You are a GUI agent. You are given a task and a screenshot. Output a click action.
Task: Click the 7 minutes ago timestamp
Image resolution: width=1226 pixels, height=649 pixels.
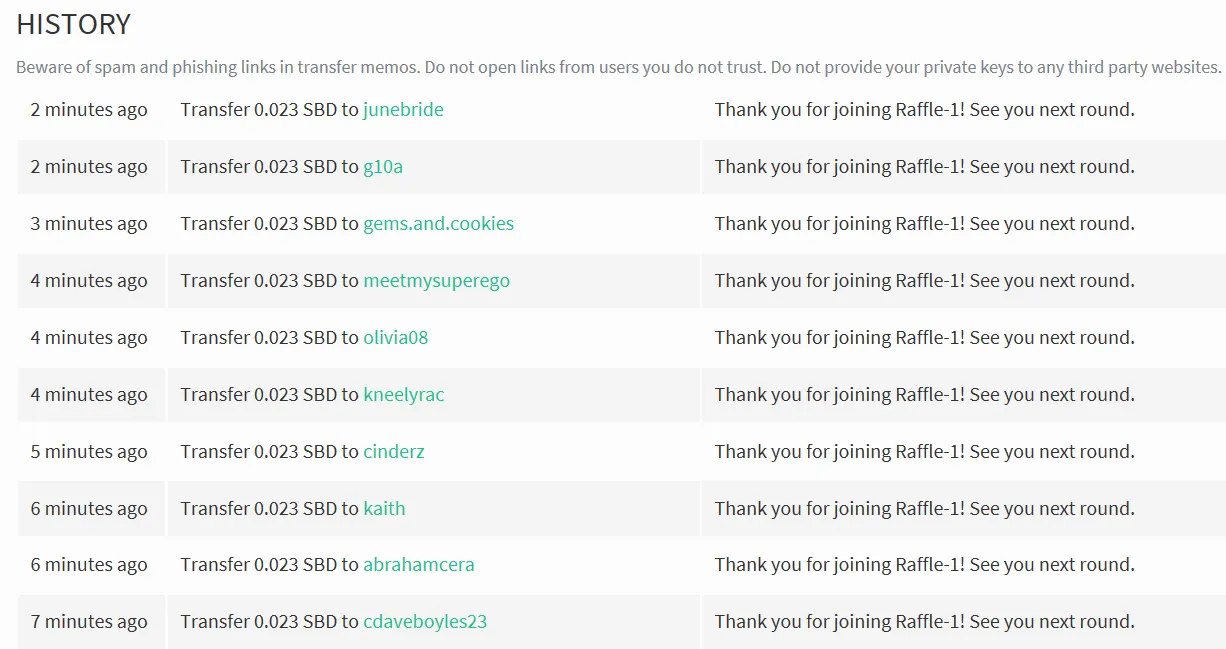[89, 622]
